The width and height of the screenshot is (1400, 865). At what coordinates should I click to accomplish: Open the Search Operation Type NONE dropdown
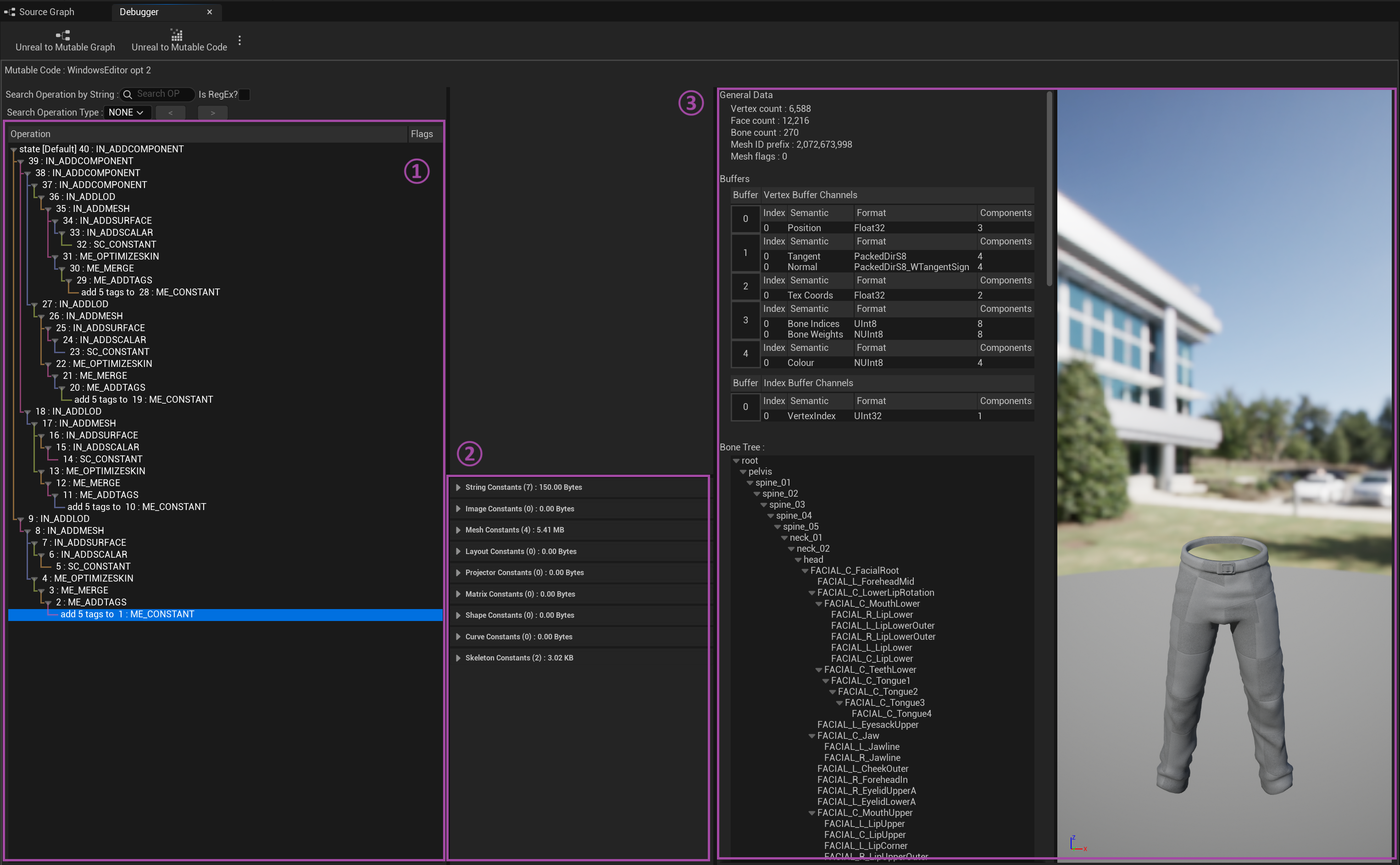coord(127,112)
